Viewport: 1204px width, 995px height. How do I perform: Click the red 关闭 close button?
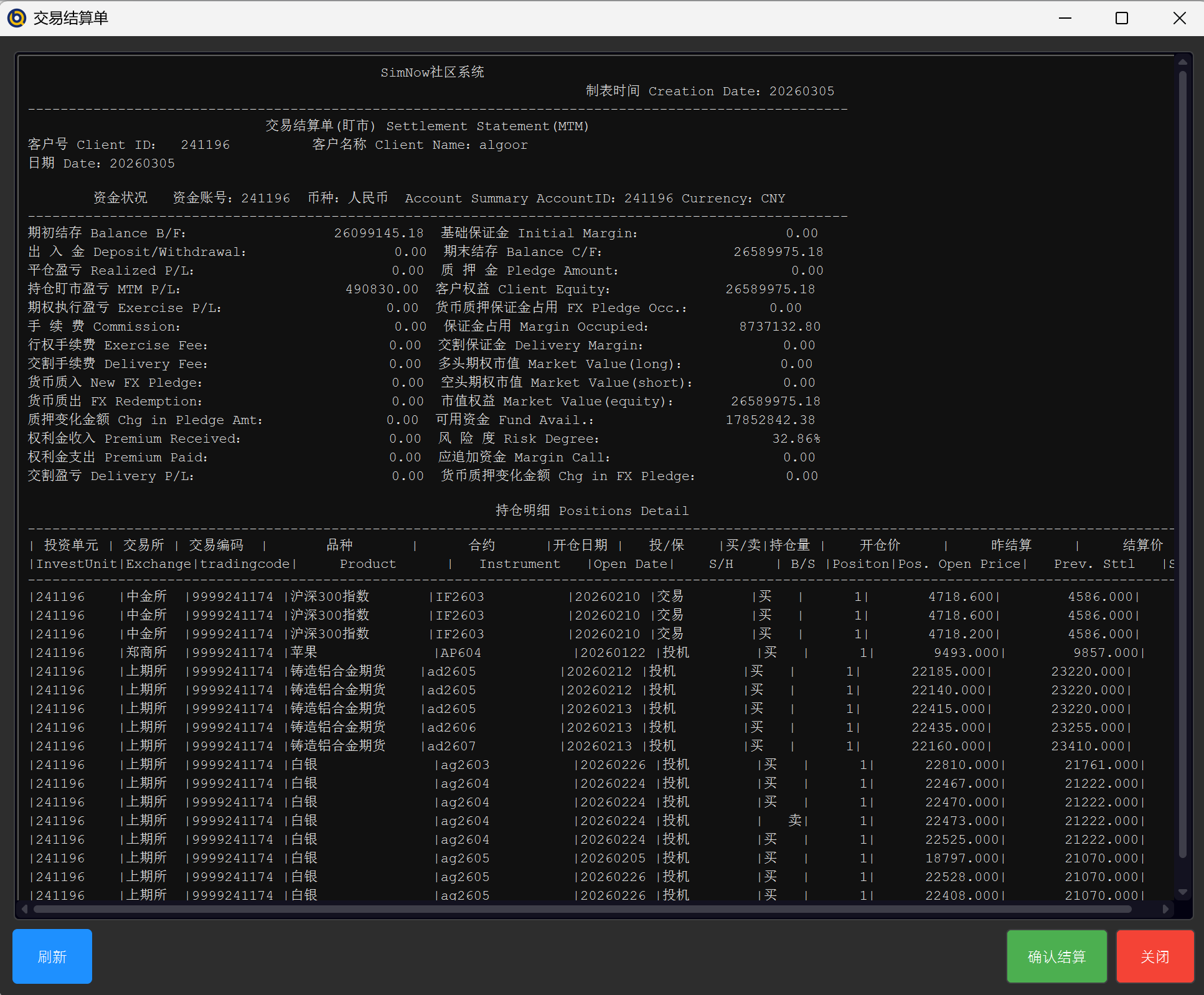1155,956
